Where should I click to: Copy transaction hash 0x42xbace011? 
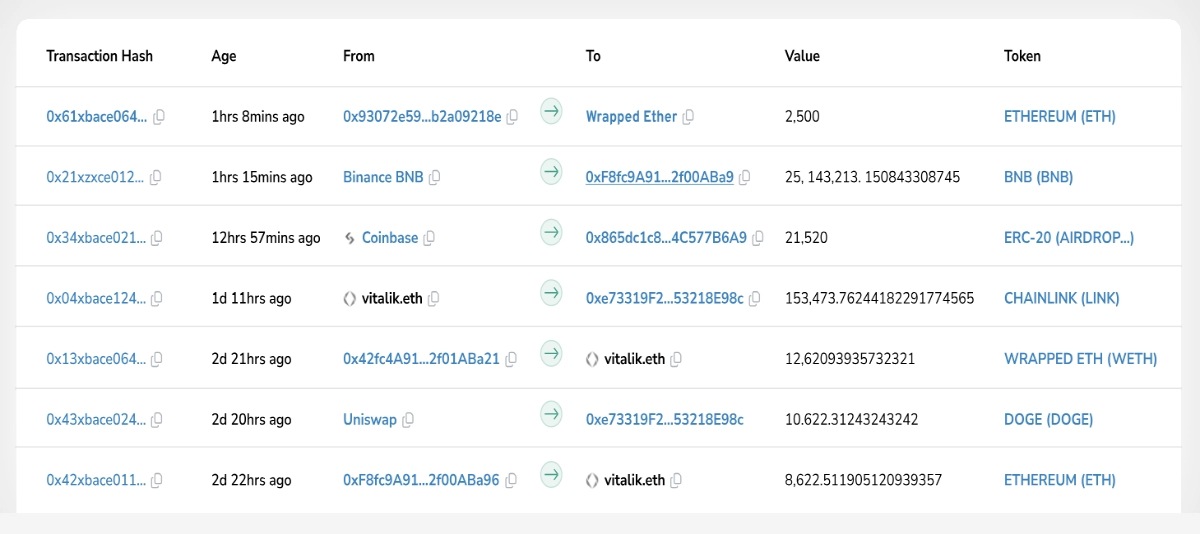pyautogui.click(x=158, y=481)
